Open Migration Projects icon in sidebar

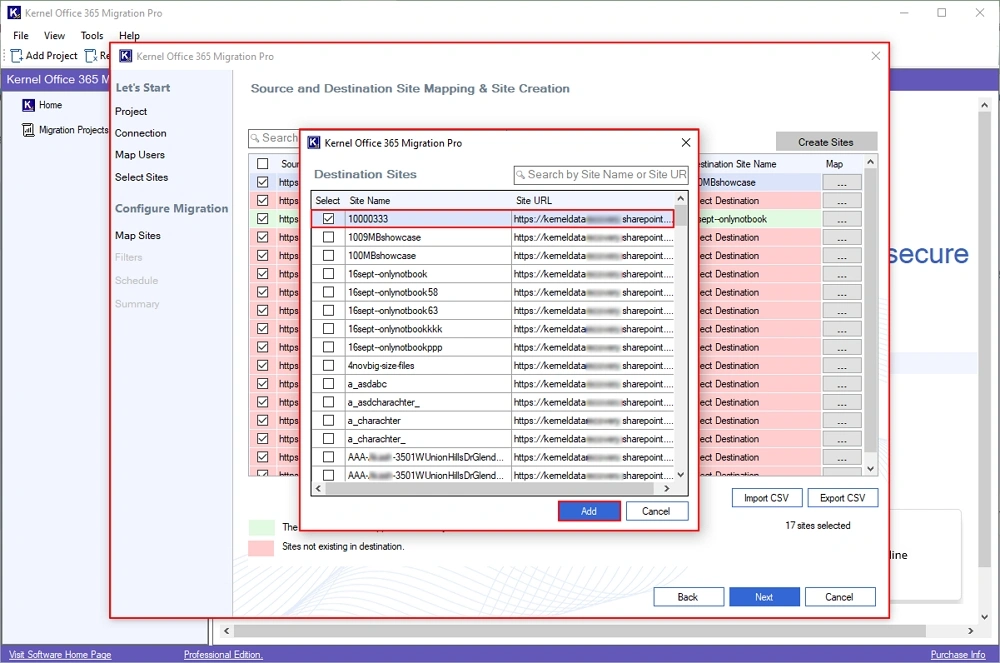(28, 130)
